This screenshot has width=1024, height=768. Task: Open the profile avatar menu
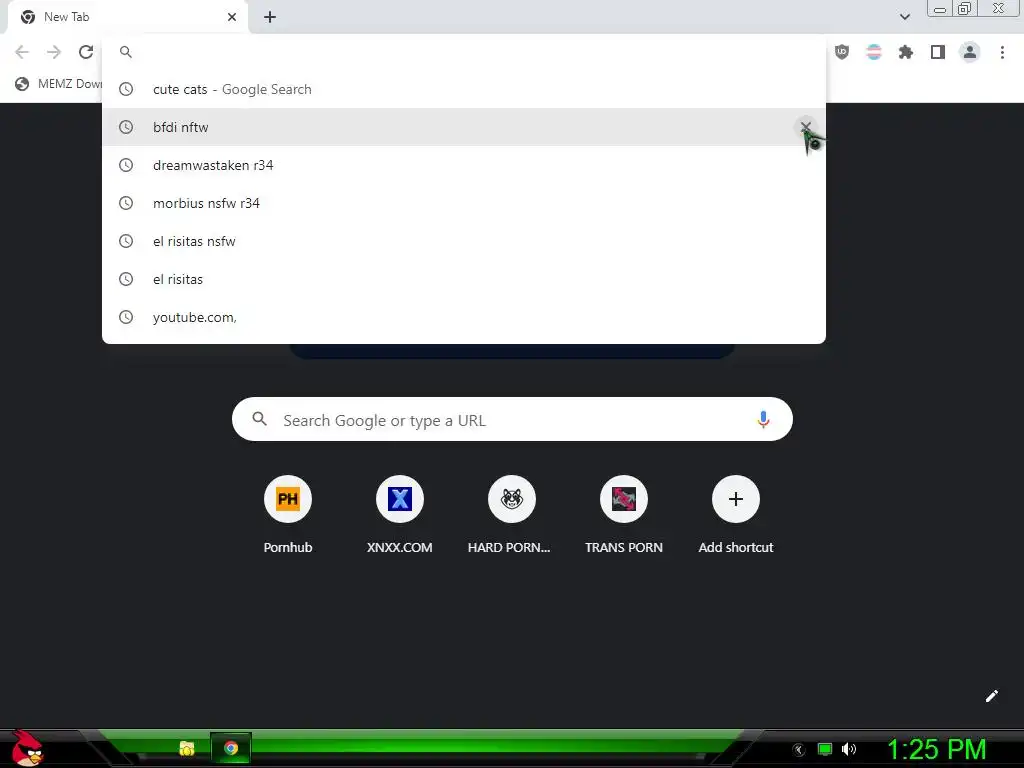point(970,52)
